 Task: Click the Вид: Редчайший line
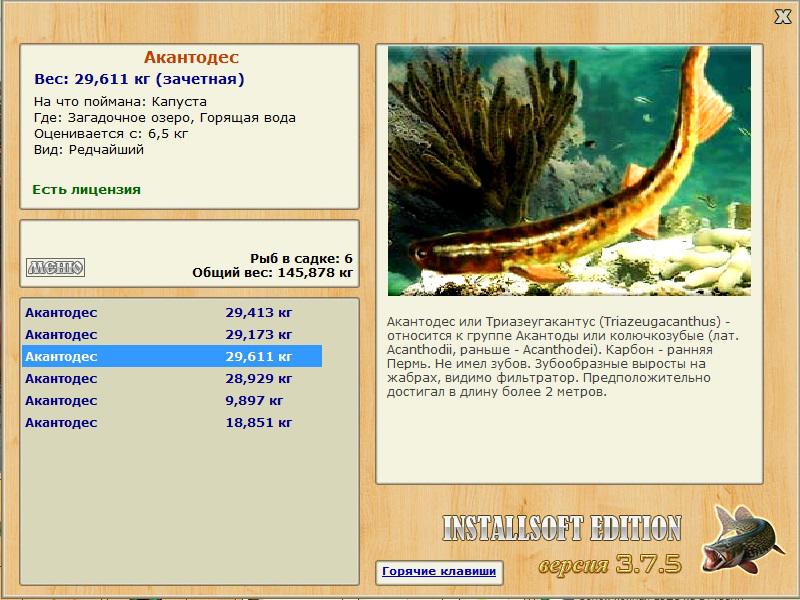pos(89,150)
